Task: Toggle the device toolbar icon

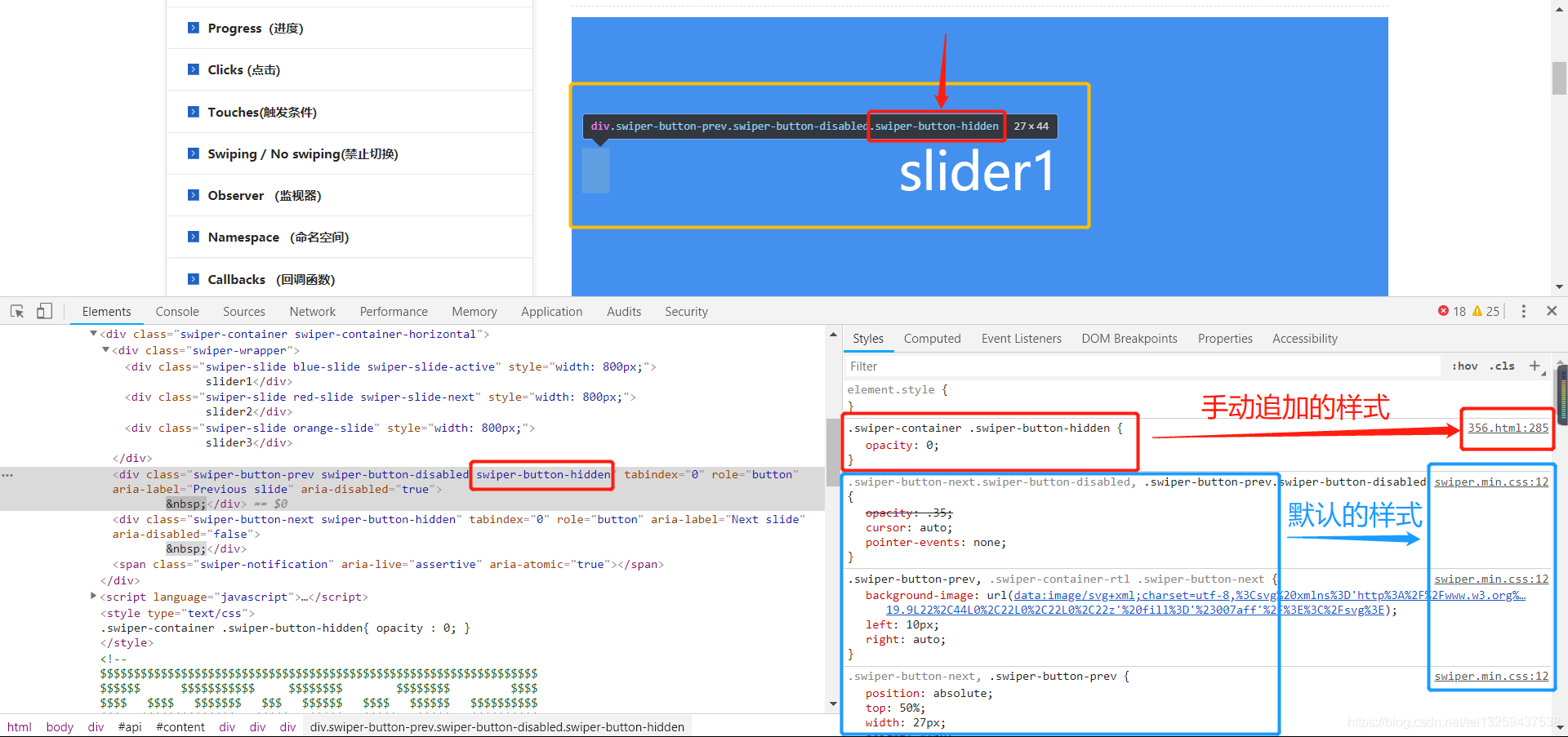Action: pos(44,311)
